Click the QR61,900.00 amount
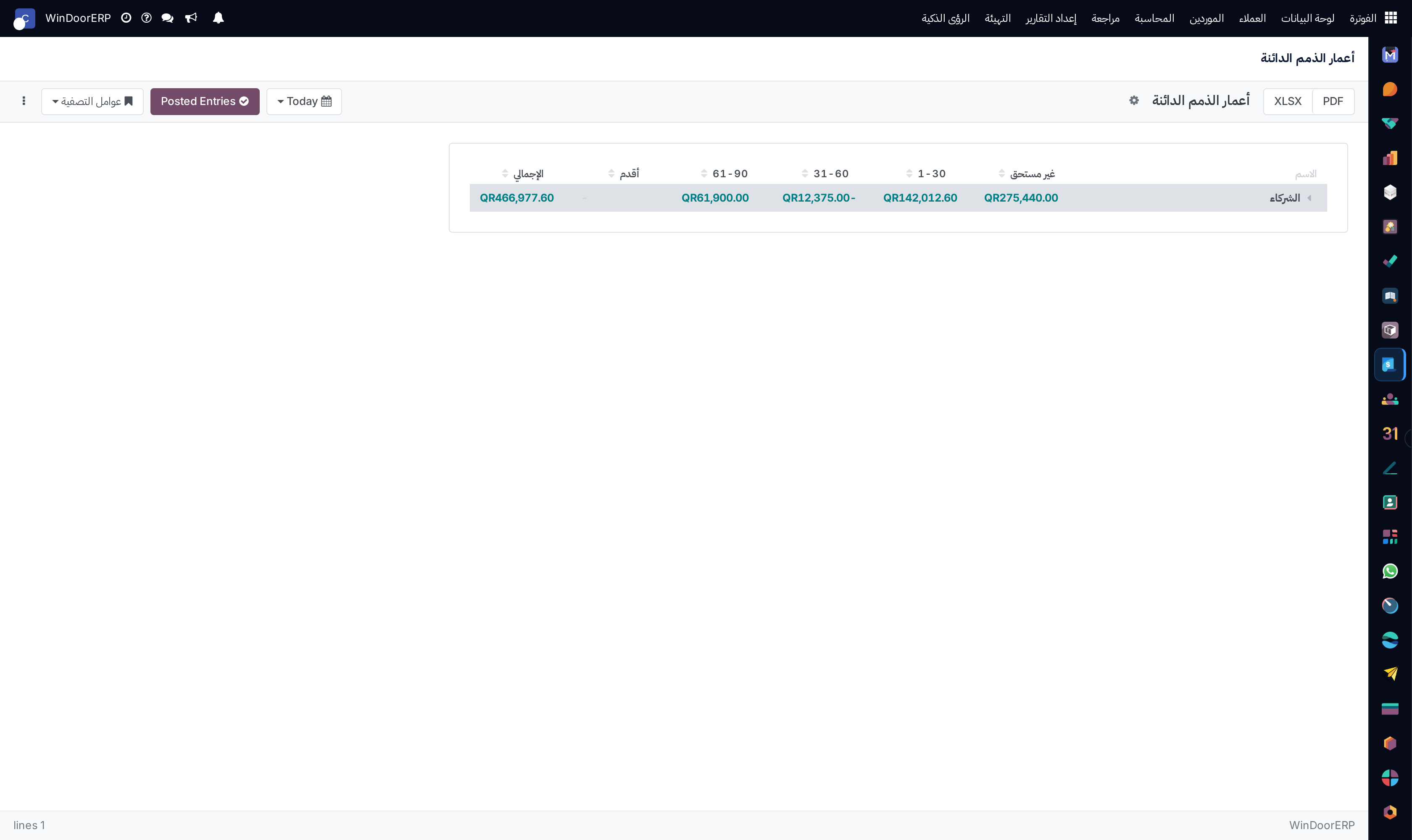Viewport: 1412px width, 840px height. [x=715, y=198]
